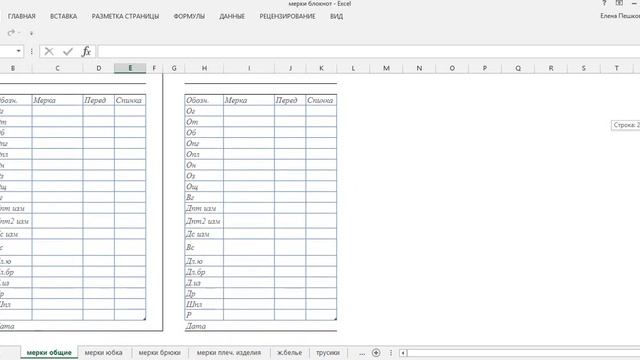Viewport: 640px width, 360px height.
Task: Select column T header
Action: [x=616, y=68]
